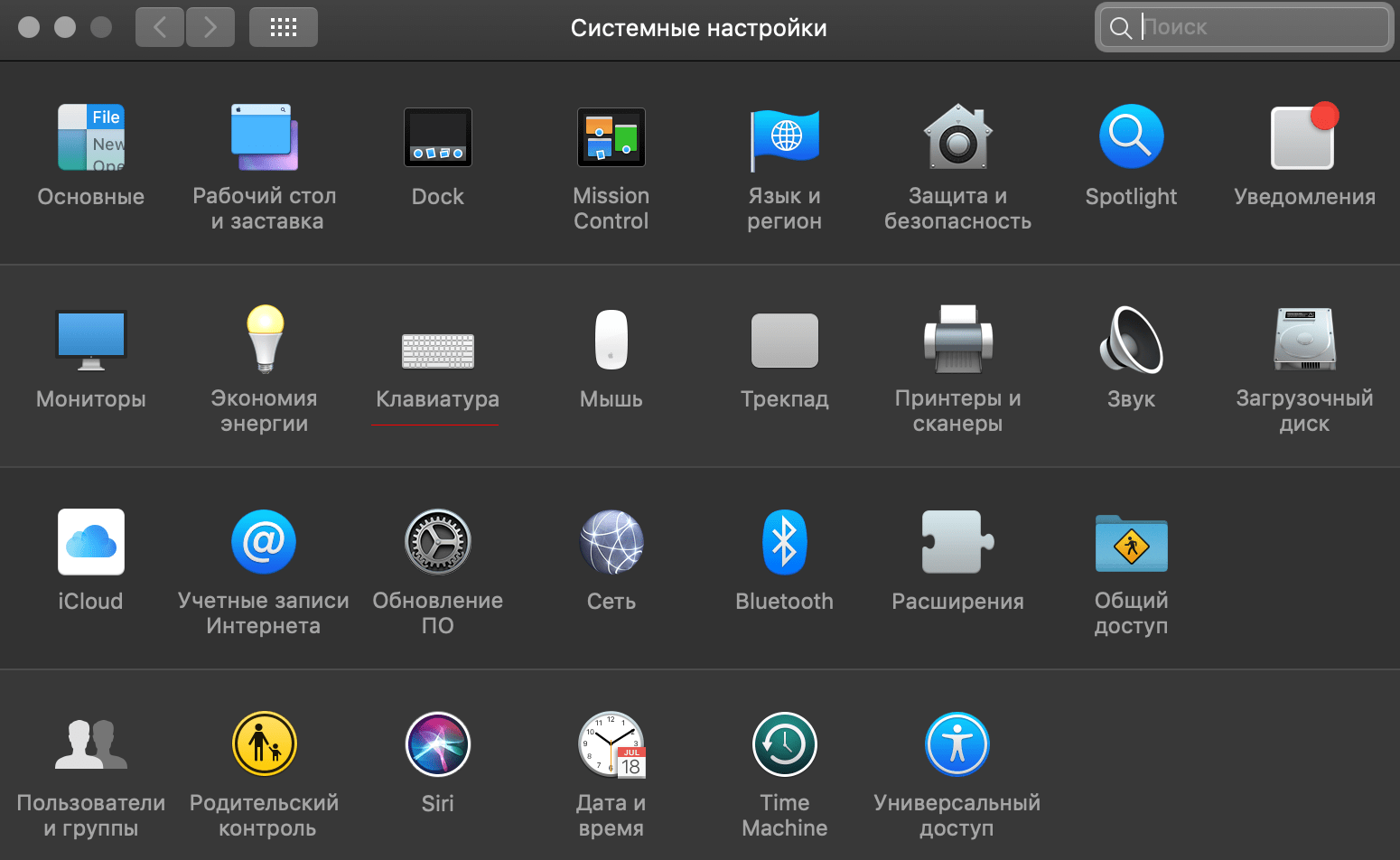Go back using the back arrow
The image size is (1400, 860).
point(160,27)
